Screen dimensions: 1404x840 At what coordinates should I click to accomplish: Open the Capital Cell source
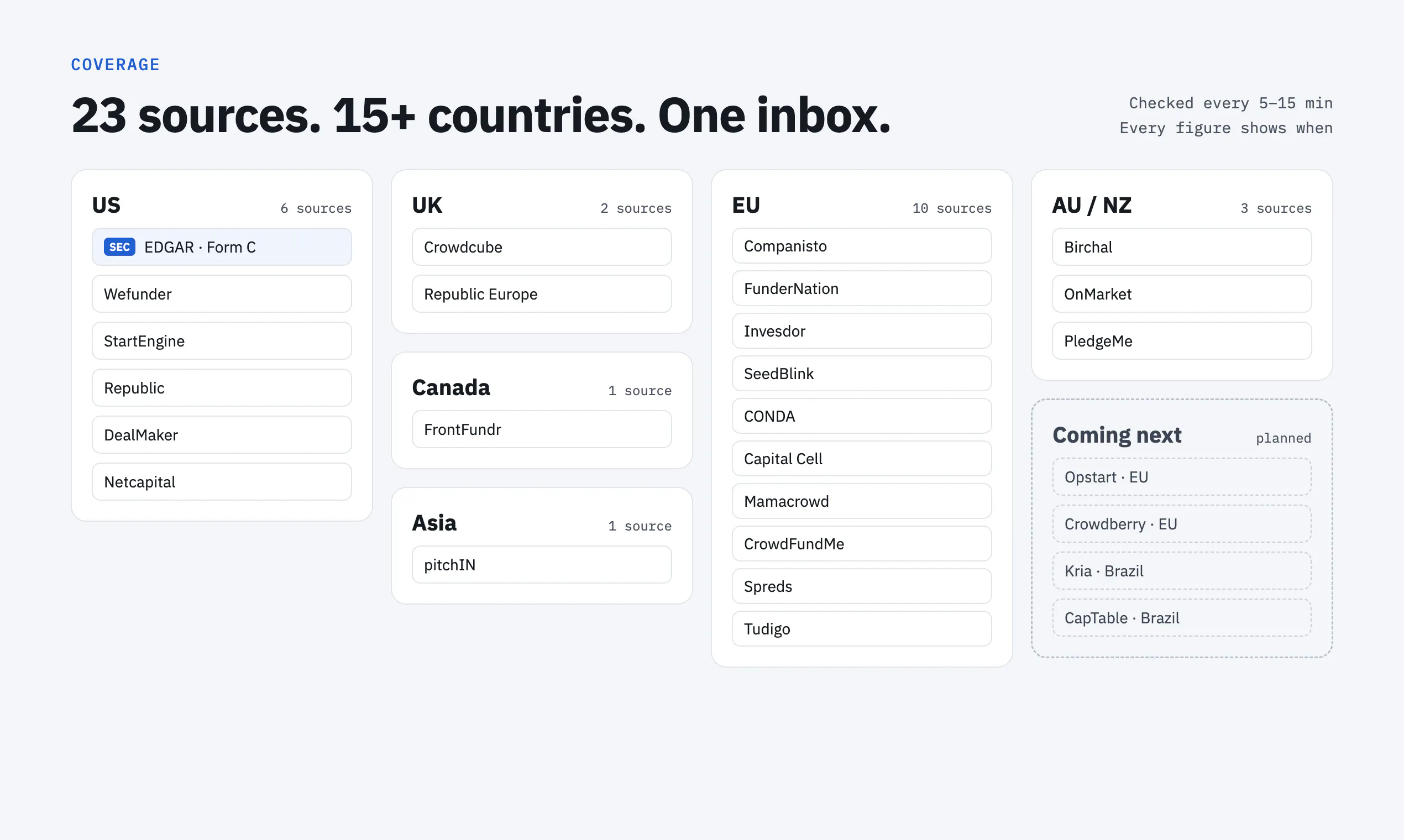coord(862,459)
